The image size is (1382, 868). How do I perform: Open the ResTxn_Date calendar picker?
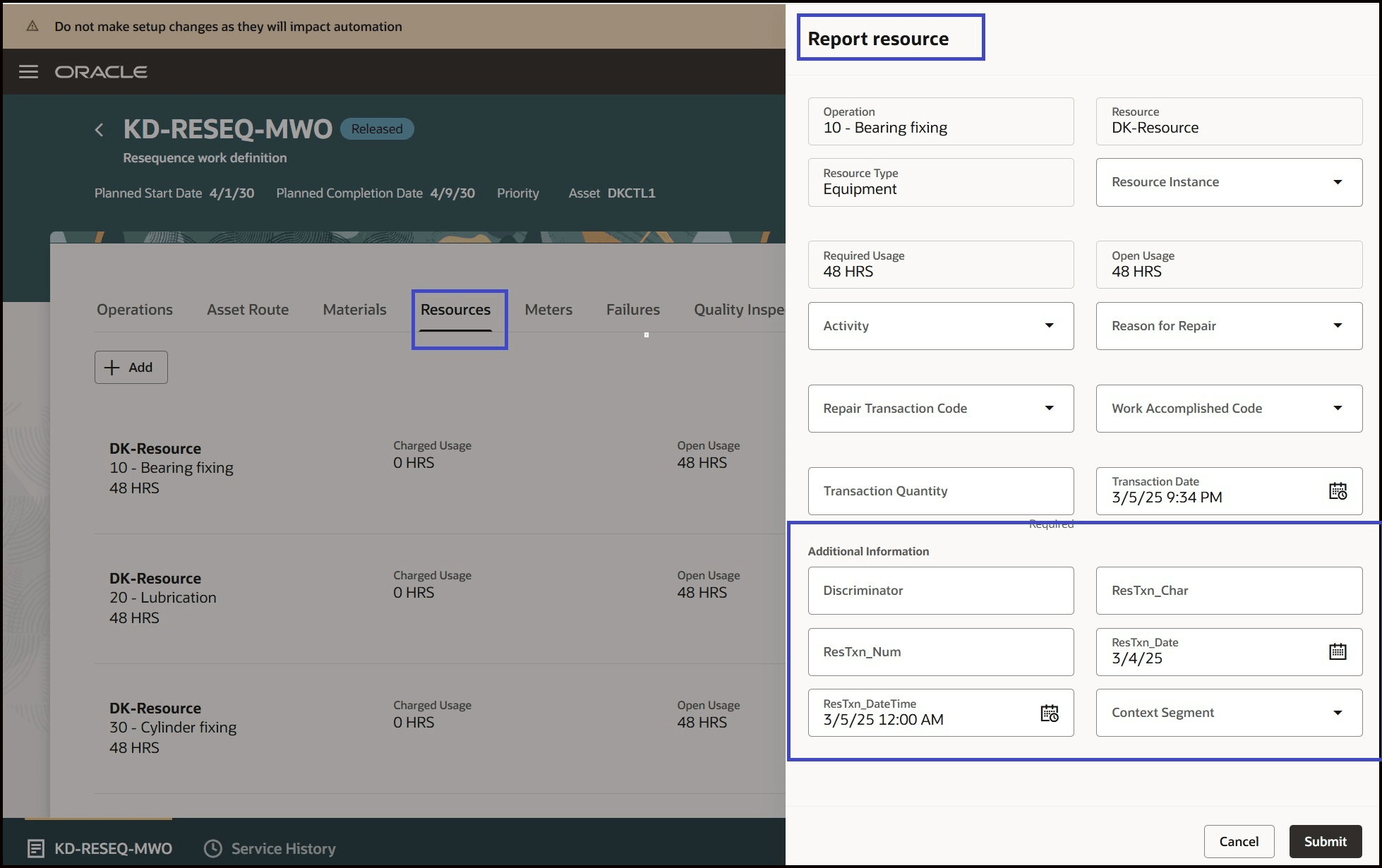click(1338, 651)
